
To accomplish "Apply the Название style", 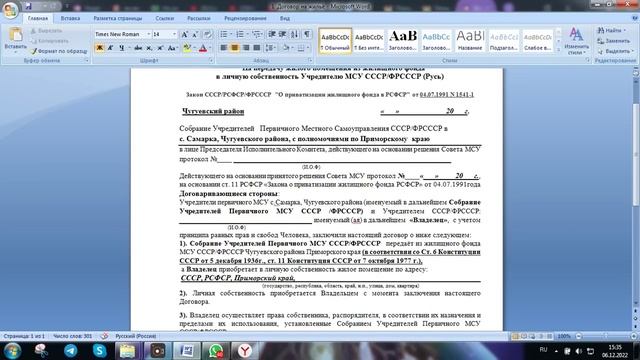I will (470, 41).
